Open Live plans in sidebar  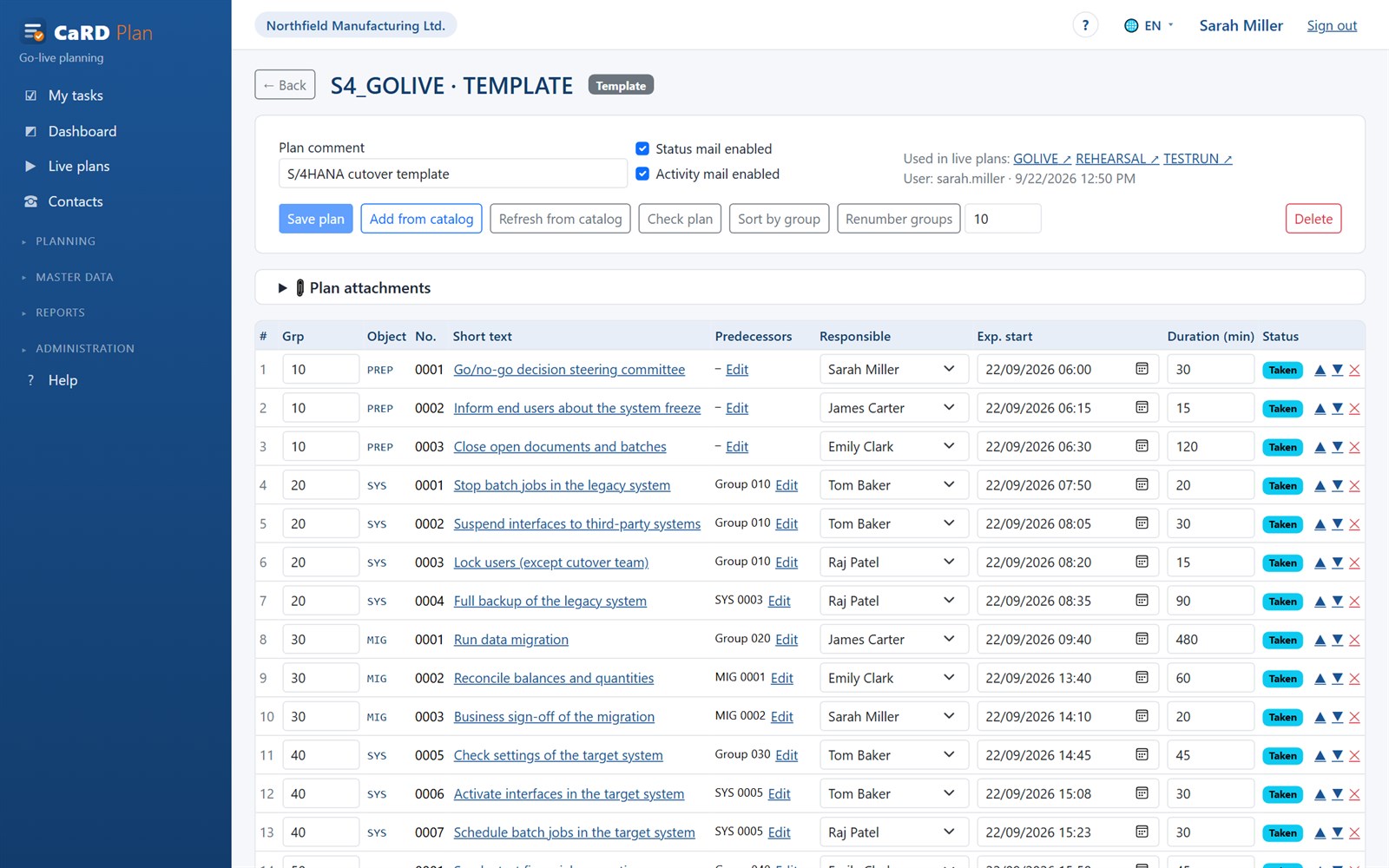pos(79,166)
